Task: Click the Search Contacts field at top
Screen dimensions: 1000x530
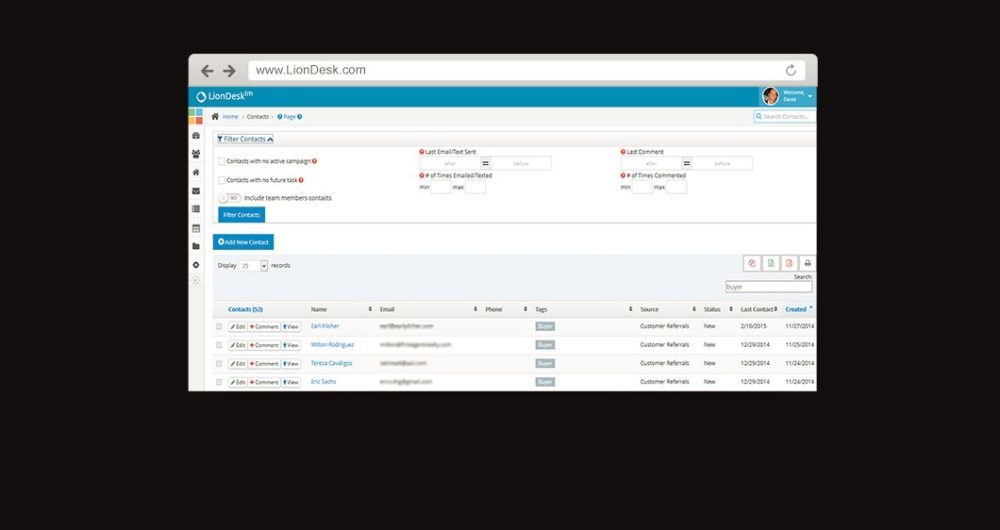Action: coord(785,117)
